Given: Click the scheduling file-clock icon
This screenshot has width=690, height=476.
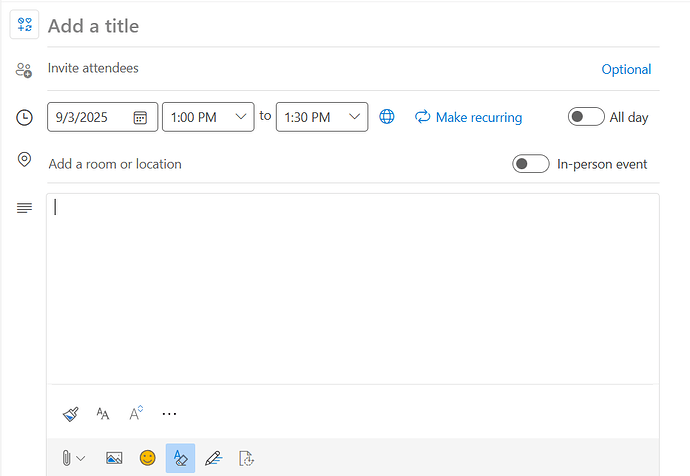Looking at the screenshot, I should (246, 458).
